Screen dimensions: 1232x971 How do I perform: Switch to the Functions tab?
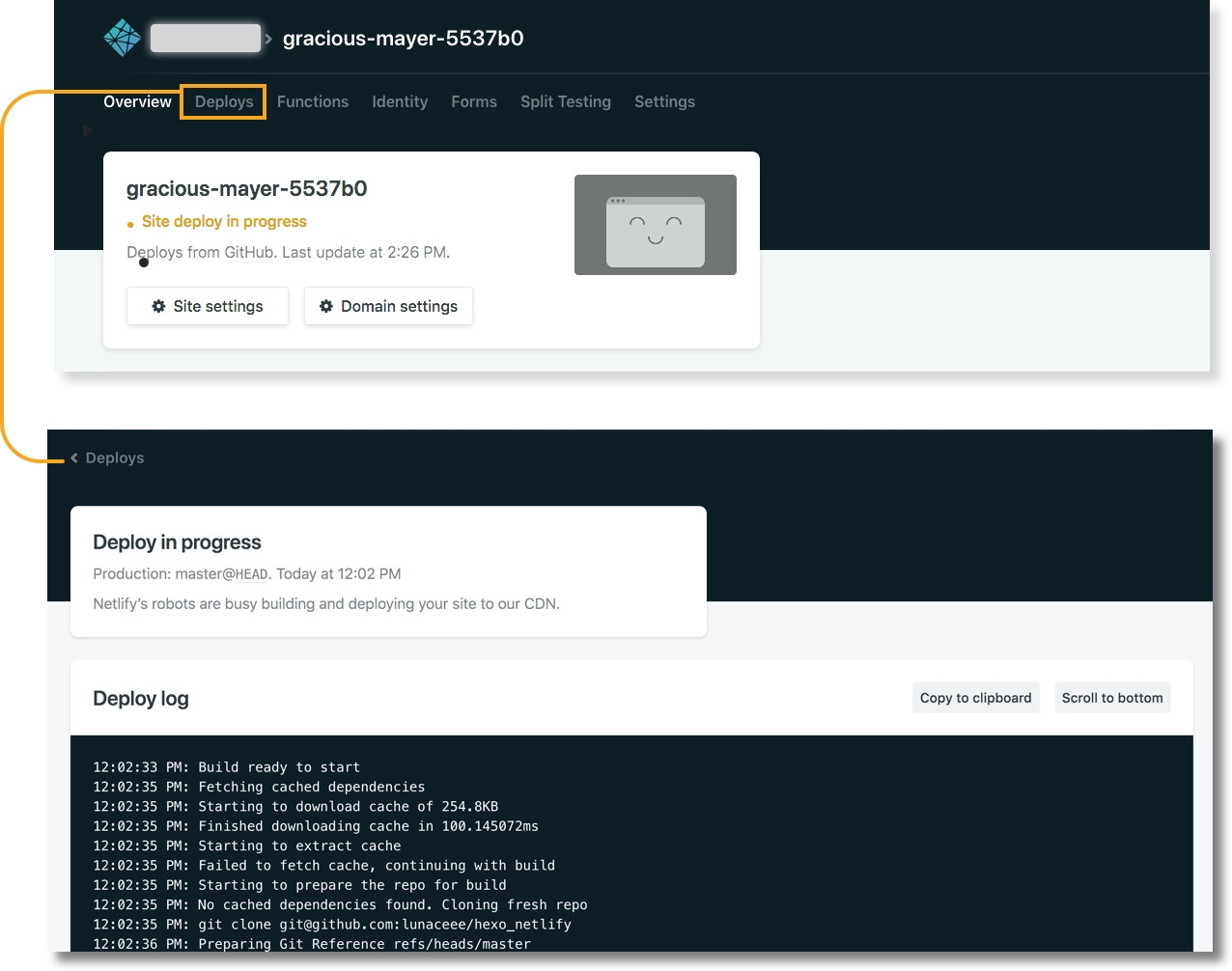(x=313, y=101)
